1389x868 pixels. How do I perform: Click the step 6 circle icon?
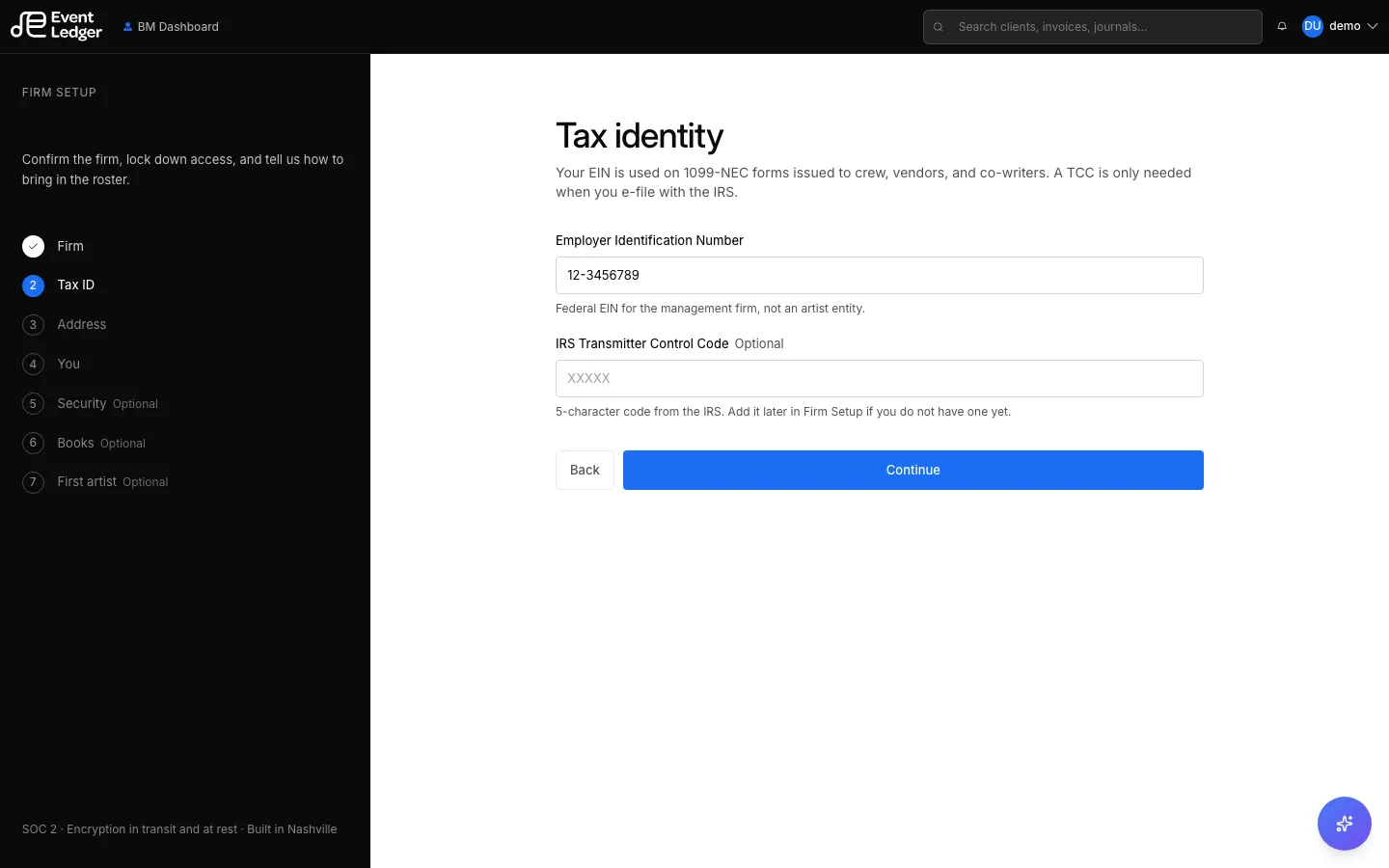[33, 444]
